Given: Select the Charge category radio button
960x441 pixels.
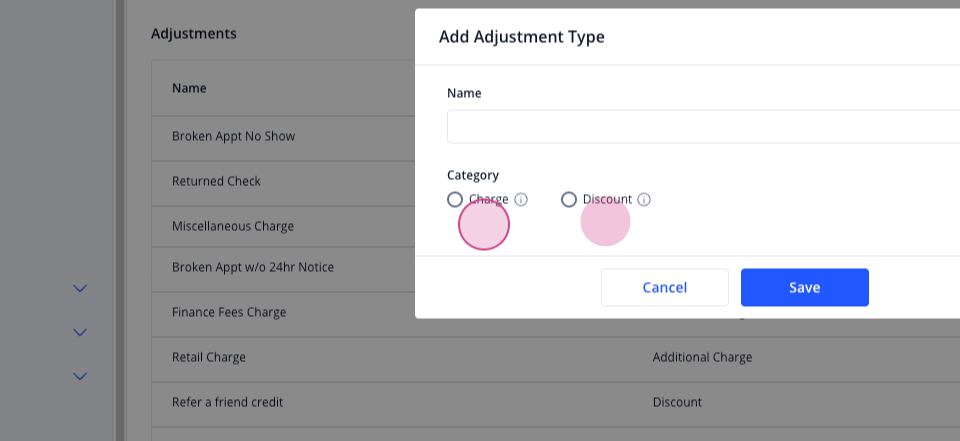Looking at the screenshot, I should [455, 200].
